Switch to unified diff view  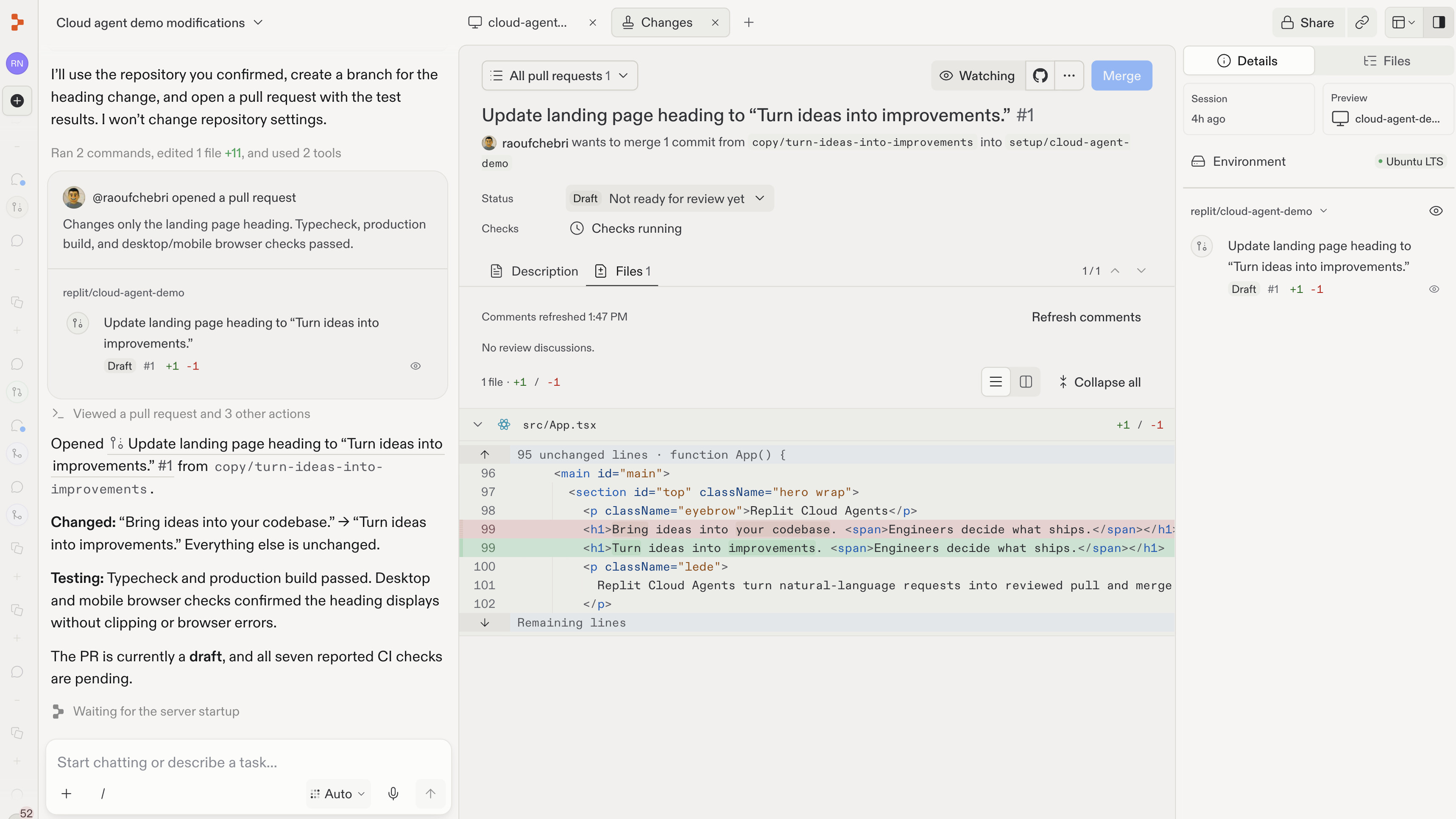[x=996, y=382]
